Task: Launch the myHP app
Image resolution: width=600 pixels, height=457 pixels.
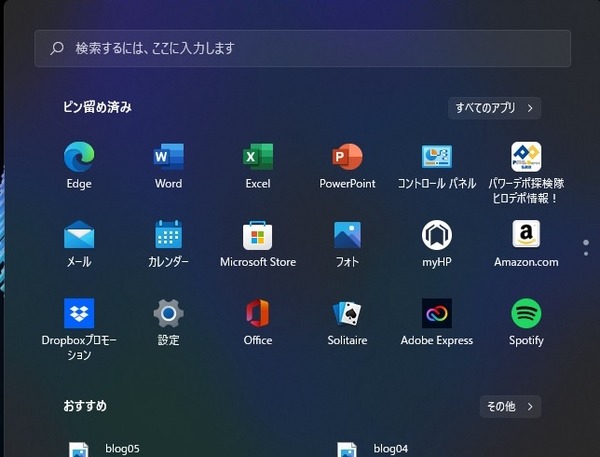Action: click(437, 244)
